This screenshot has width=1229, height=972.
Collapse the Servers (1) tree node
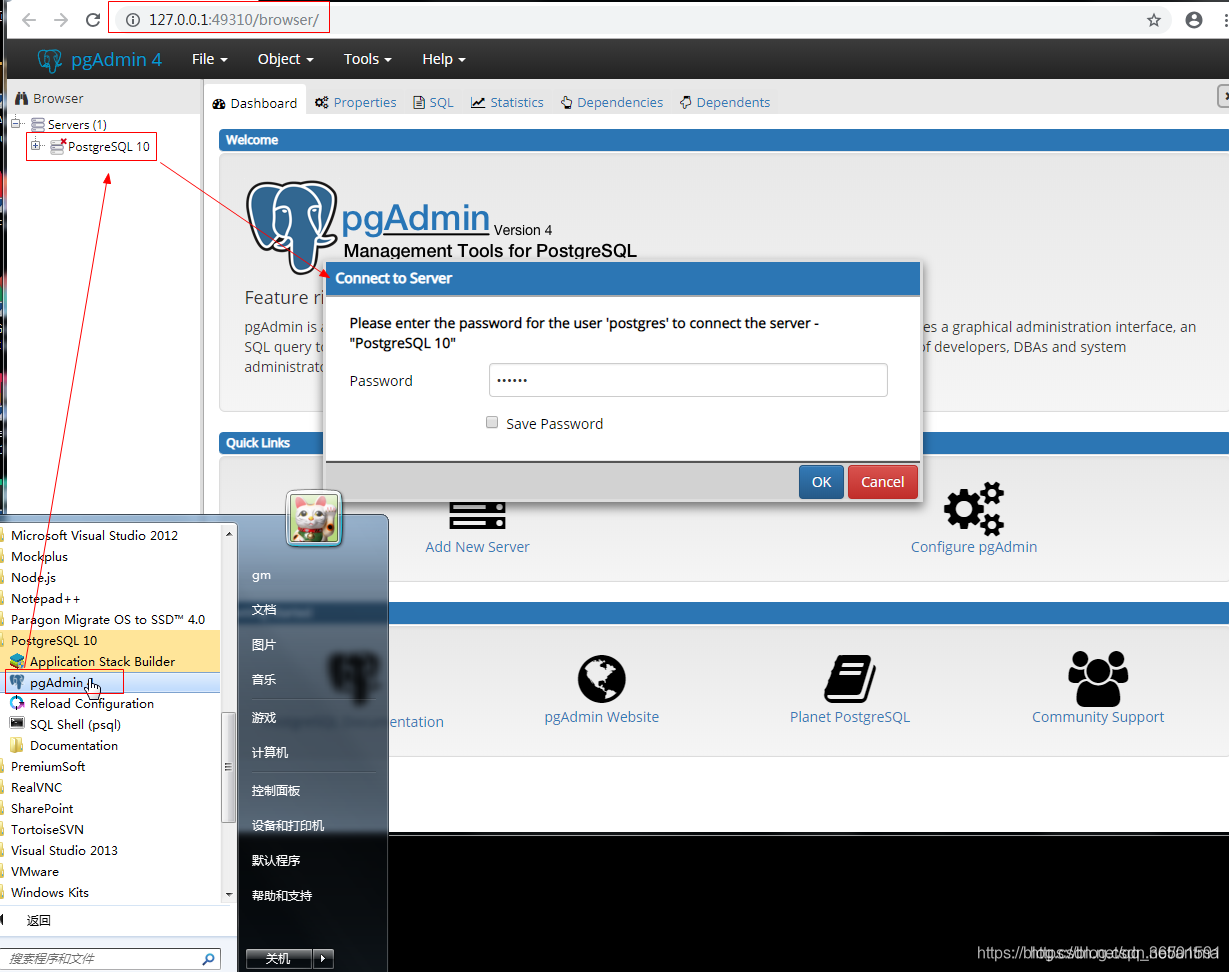tap(14, 123)
